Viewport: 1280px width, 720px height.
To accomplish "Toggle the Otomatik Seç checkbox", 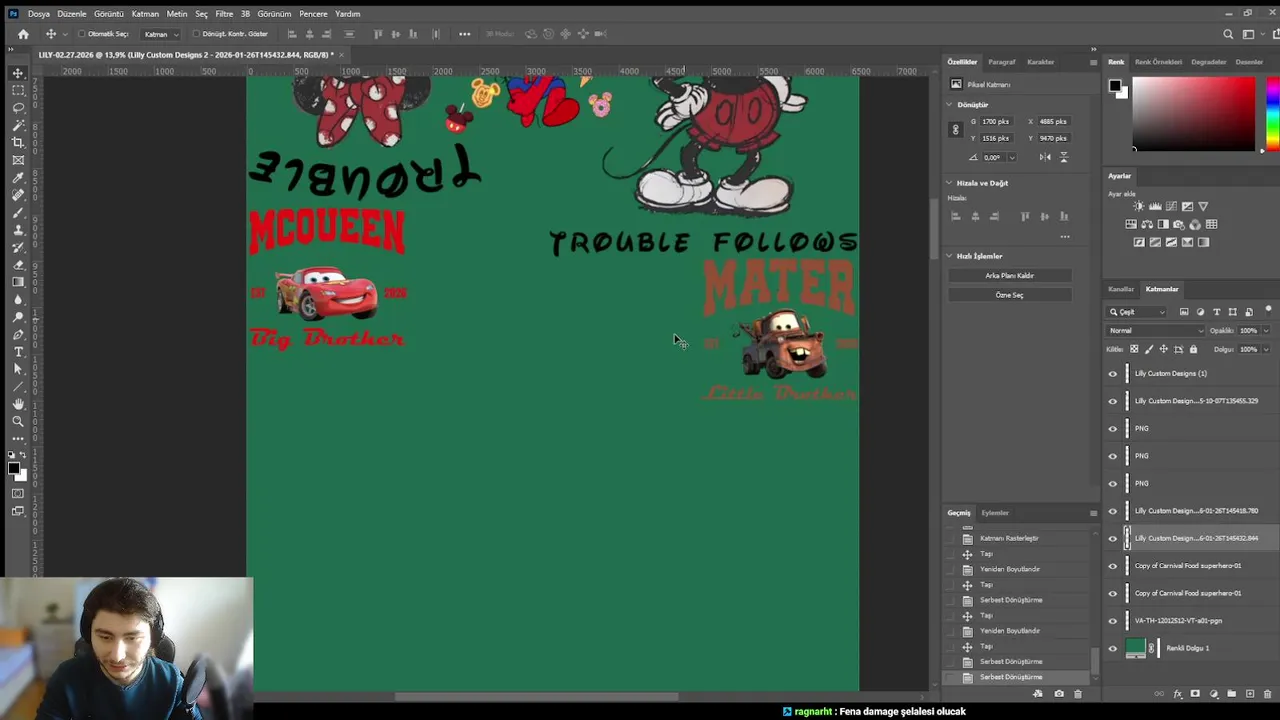I will (x=82, y=34).
